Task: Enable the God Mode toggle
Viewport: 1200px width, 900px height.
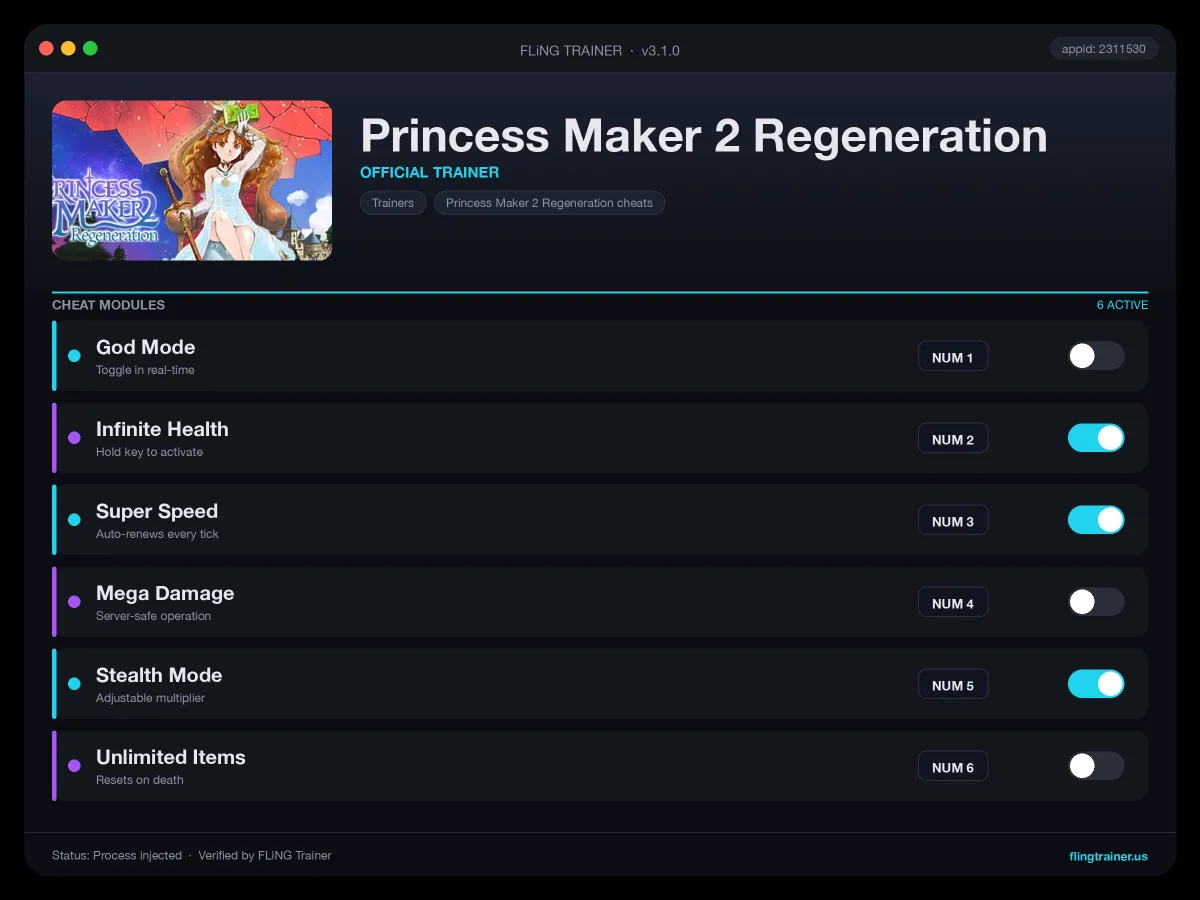Action: click(x=1096, y=356)
